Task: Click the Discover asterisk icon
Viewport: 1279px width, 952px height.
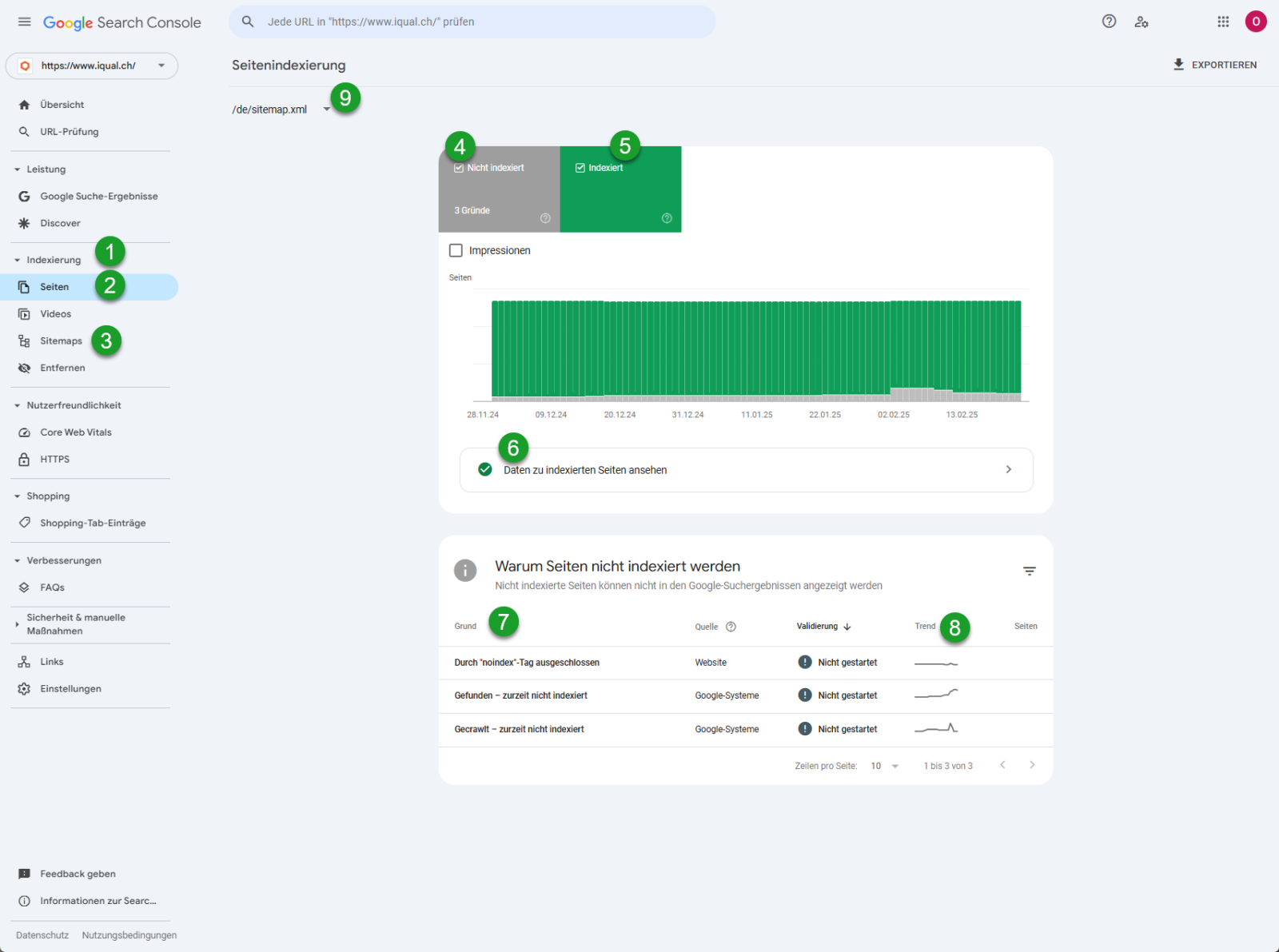Action: (x=24, y=224)
